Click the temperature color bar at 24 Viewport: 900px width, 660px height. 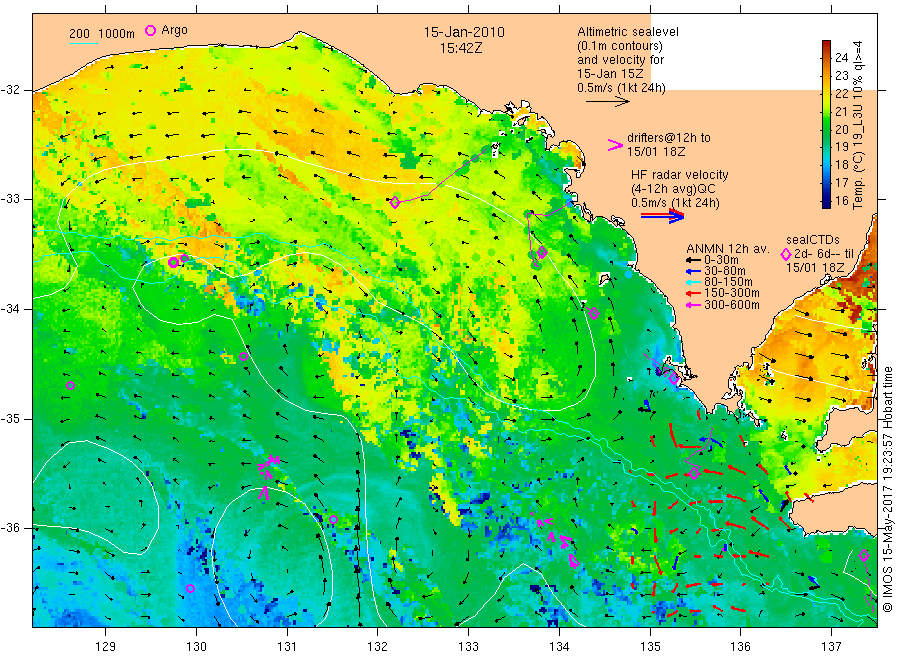[x=826, y=57]
